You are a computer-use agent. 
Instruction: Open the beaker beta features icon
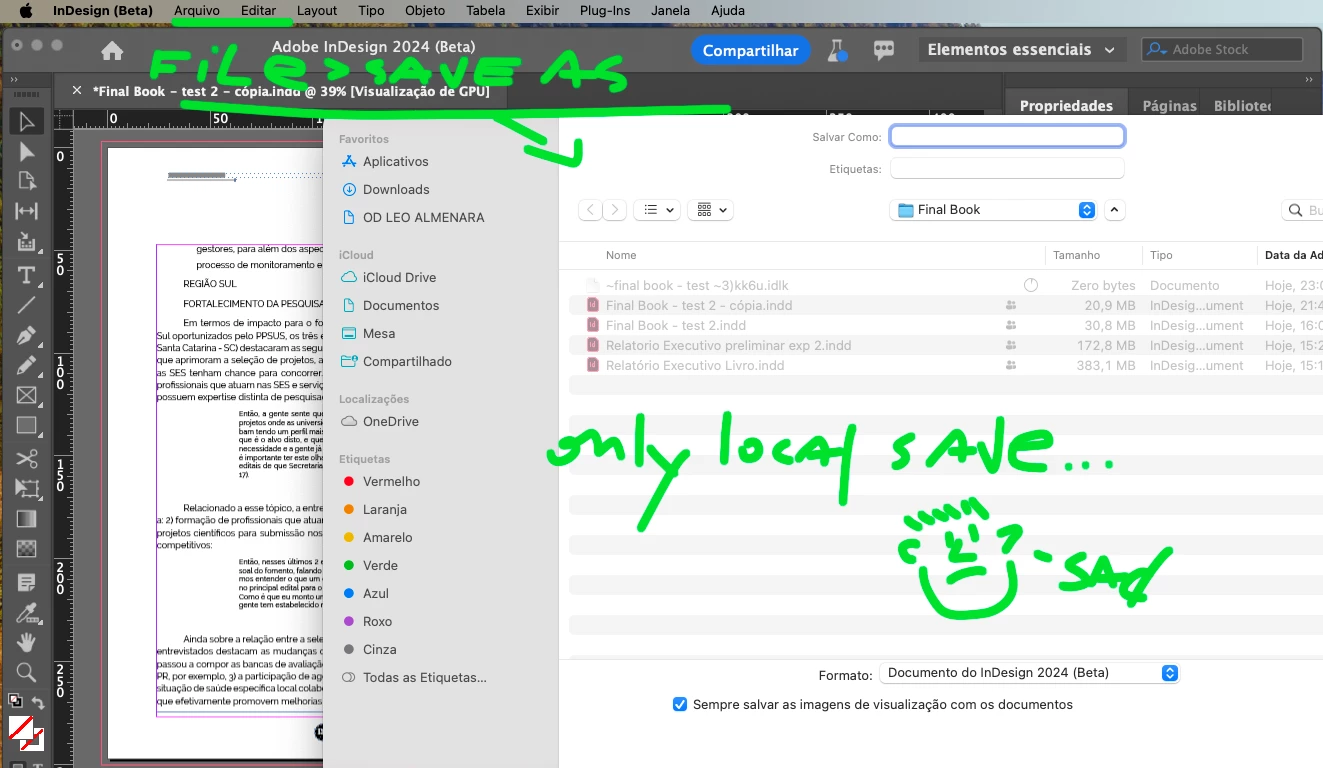coord(838,50)
